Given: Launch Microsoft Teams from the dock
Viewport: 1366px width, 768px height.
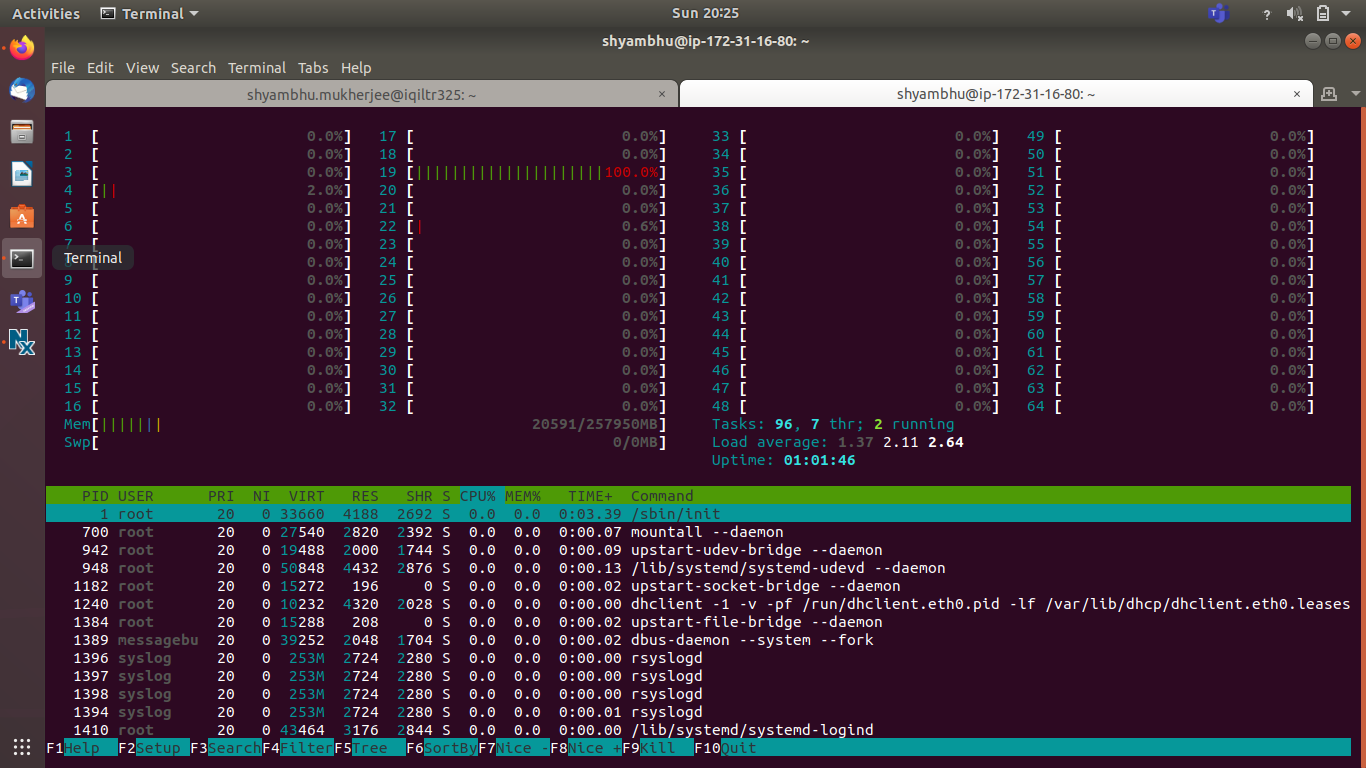Looking at the screenshot, I should pyautogui.click(x=21, y=302).
